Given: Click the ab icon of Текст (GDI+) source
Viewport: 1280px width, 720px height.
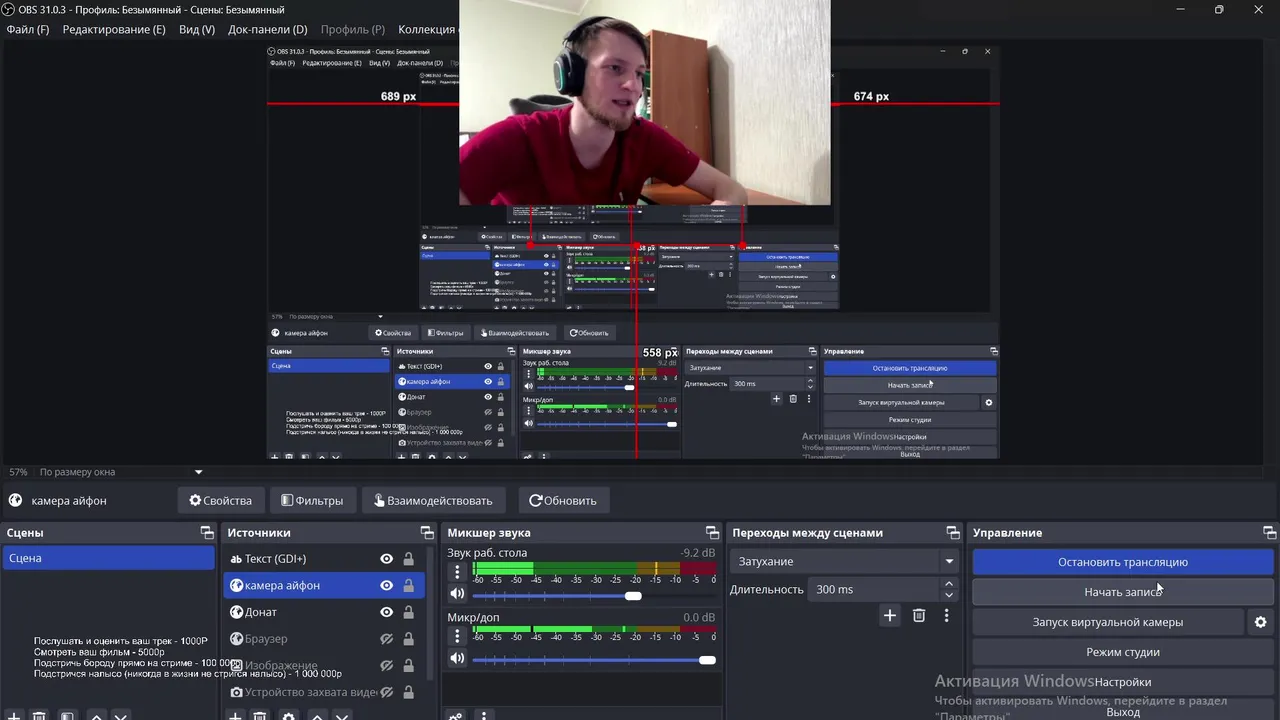Looking at the screenshot, I should click(236, 559).
